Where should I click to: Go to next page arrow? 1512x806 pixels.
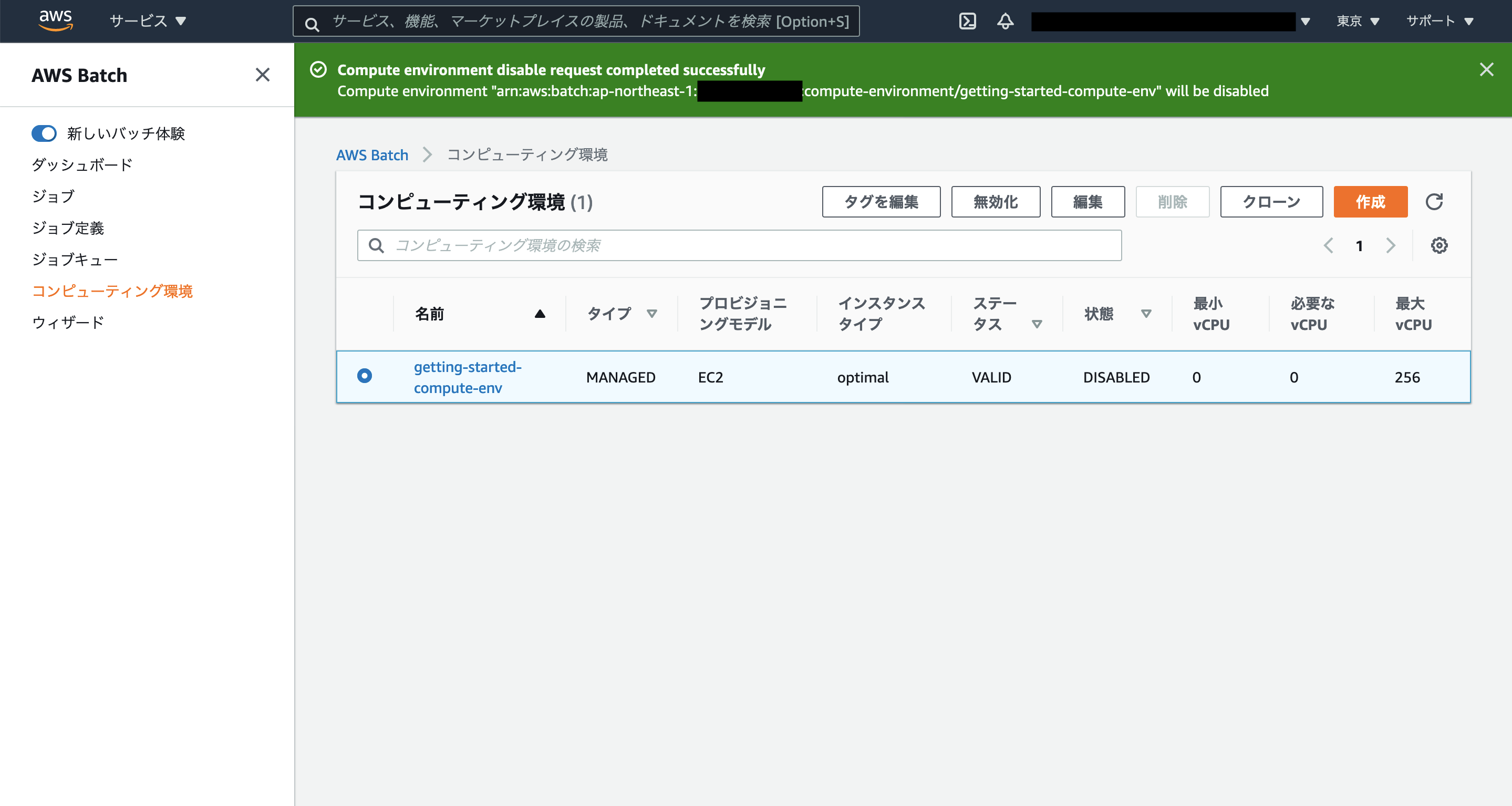(1391, 245)
